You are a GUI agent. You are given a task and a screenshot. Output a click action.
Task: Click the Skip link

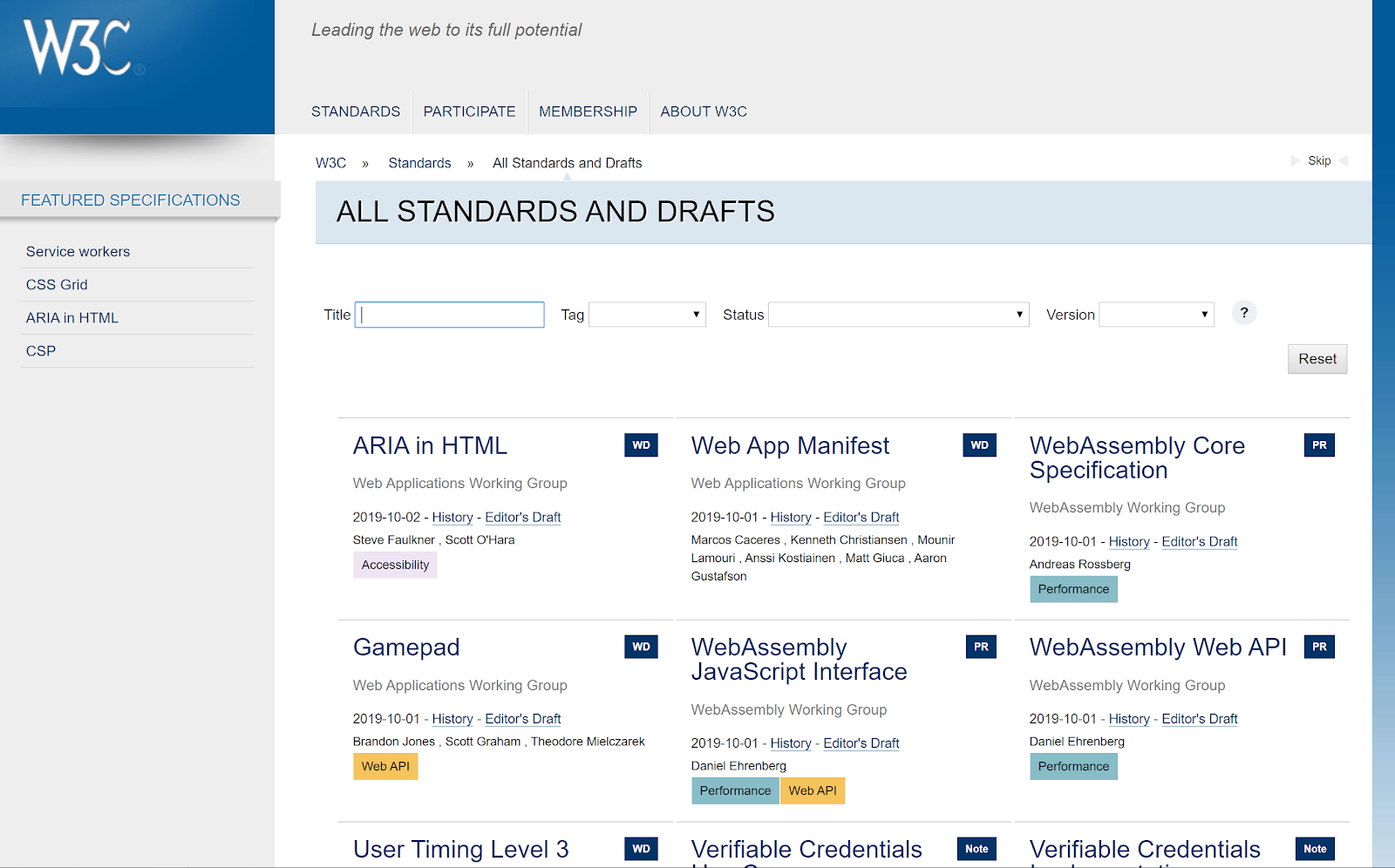click(x=1319, y=161)
